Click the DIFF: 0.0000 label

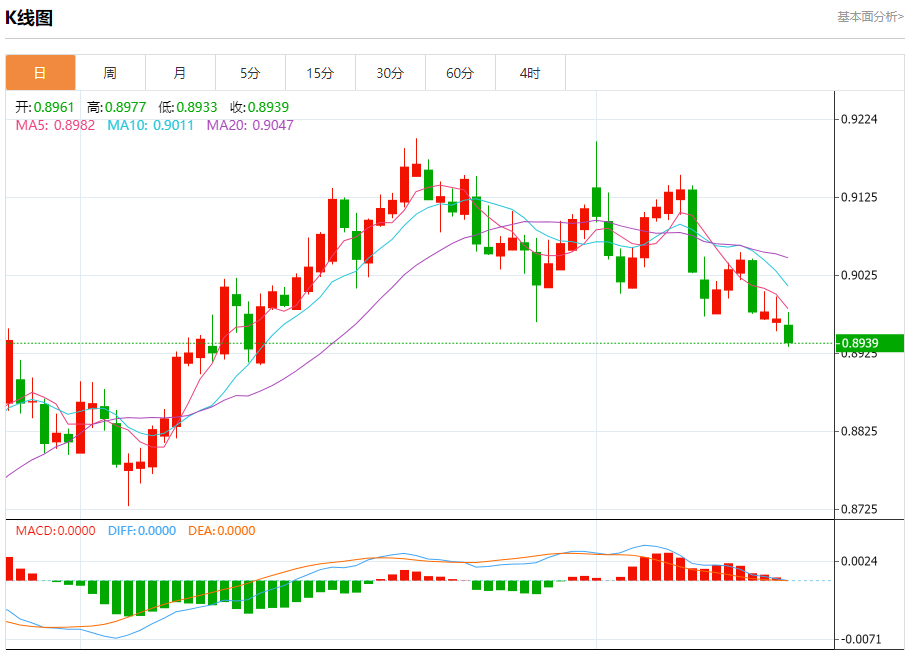142,530
